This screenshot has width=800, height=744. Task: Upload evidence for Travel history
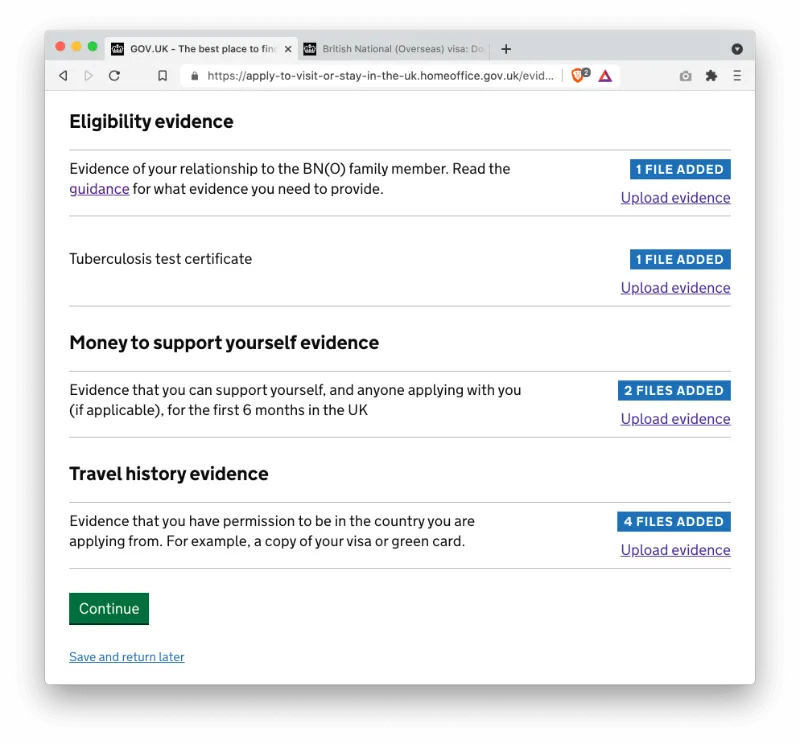point(676,550)
